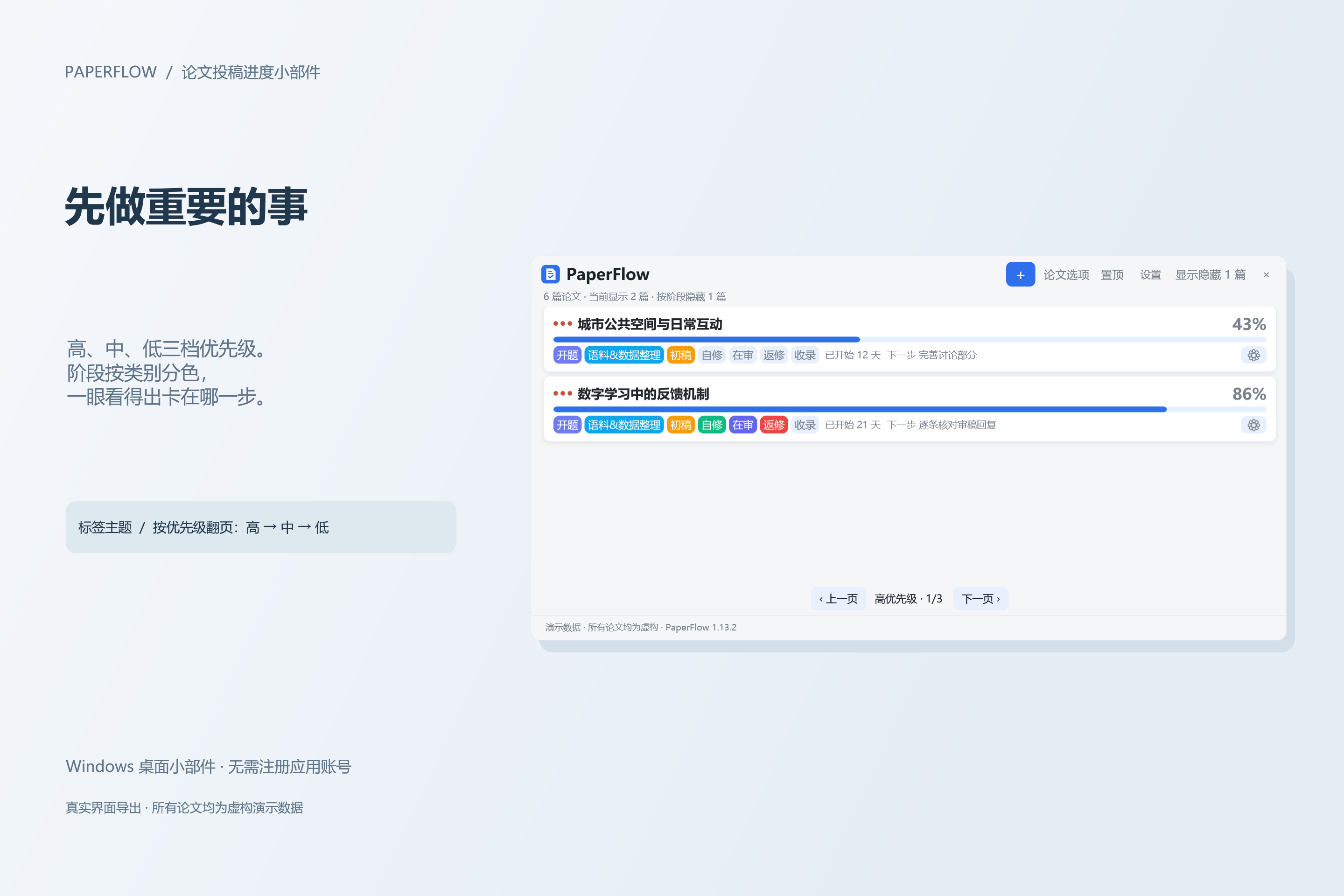The height and width of the screenshot is (896, 1344).
Task: Click next step 完善讨论部分 text
Action: click(x=947, y=356)
